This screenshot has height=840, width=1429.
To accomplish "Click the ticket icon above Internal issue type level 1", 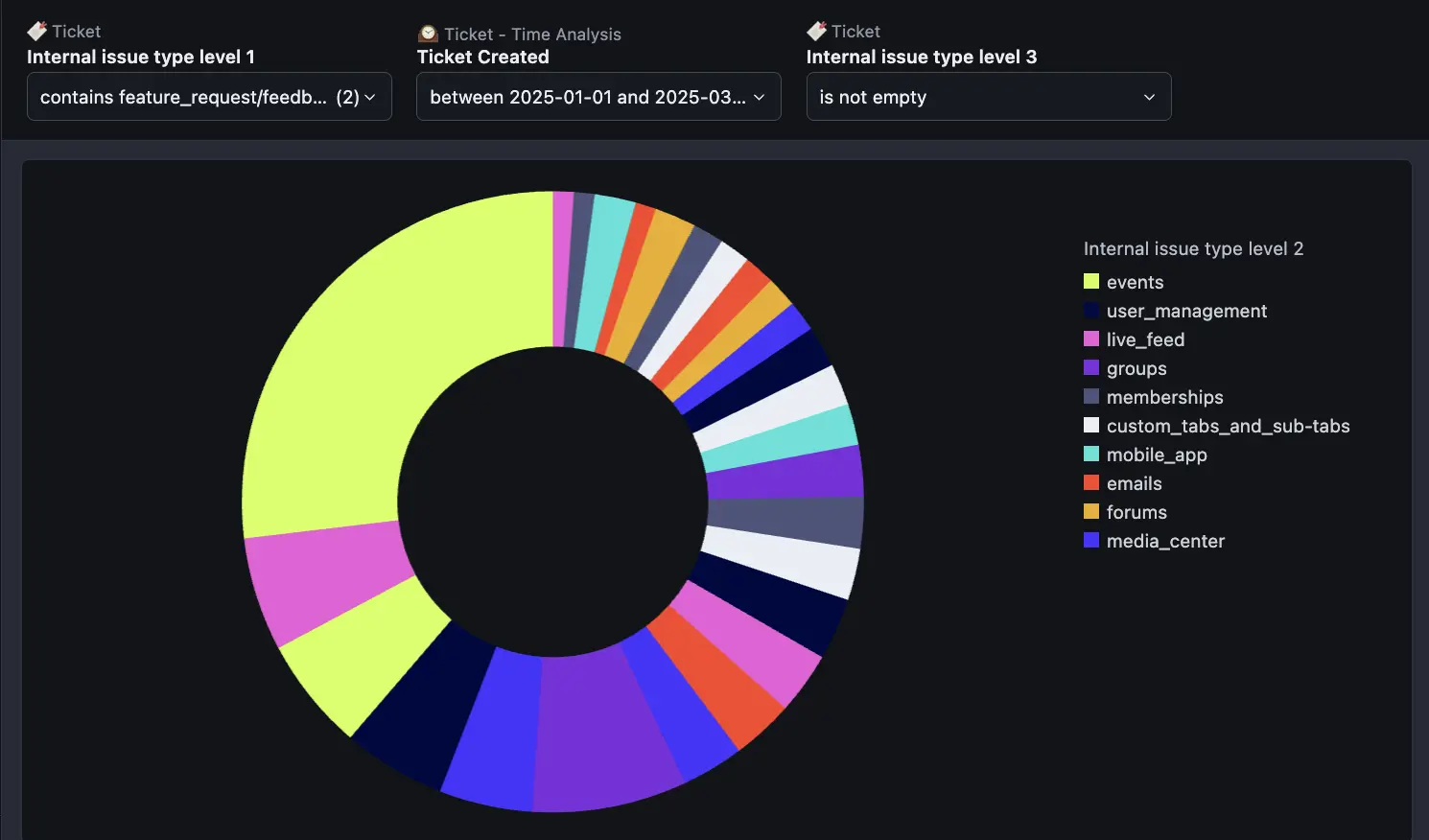I will coord(37,32).
